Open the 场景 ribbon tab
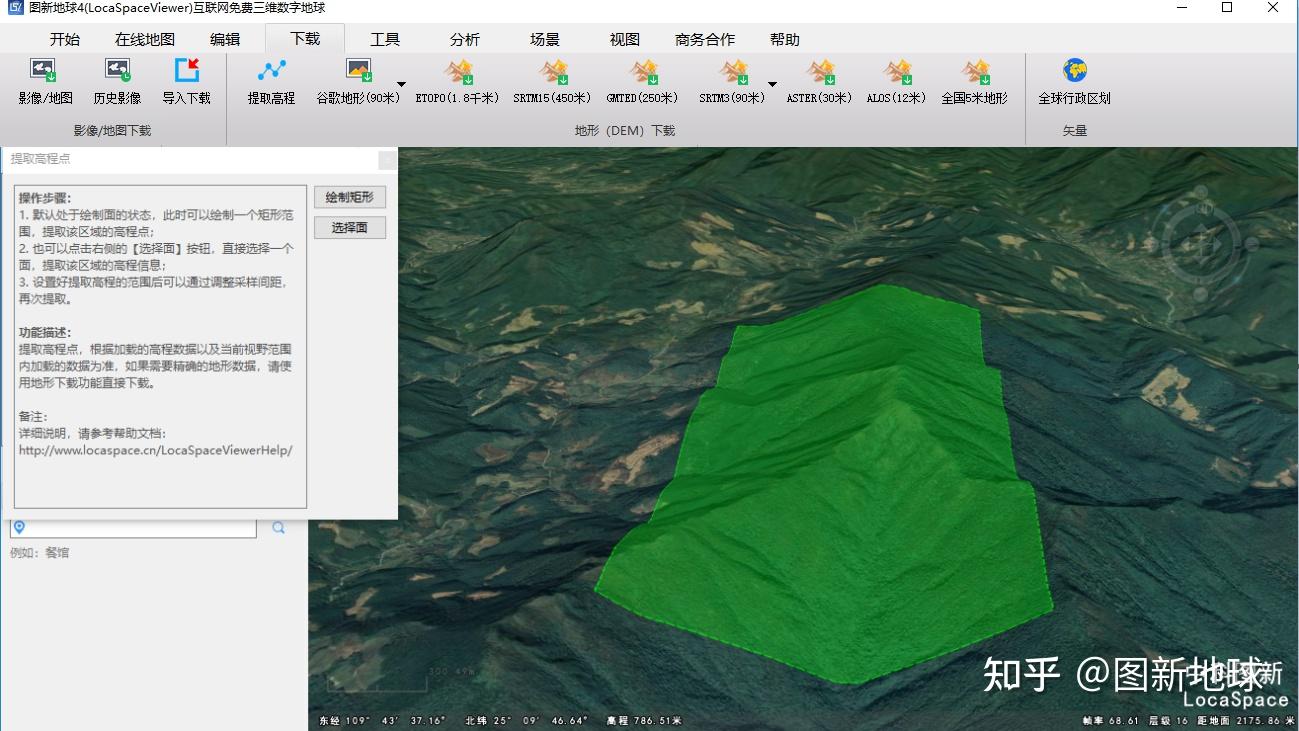 pos(545,40)
